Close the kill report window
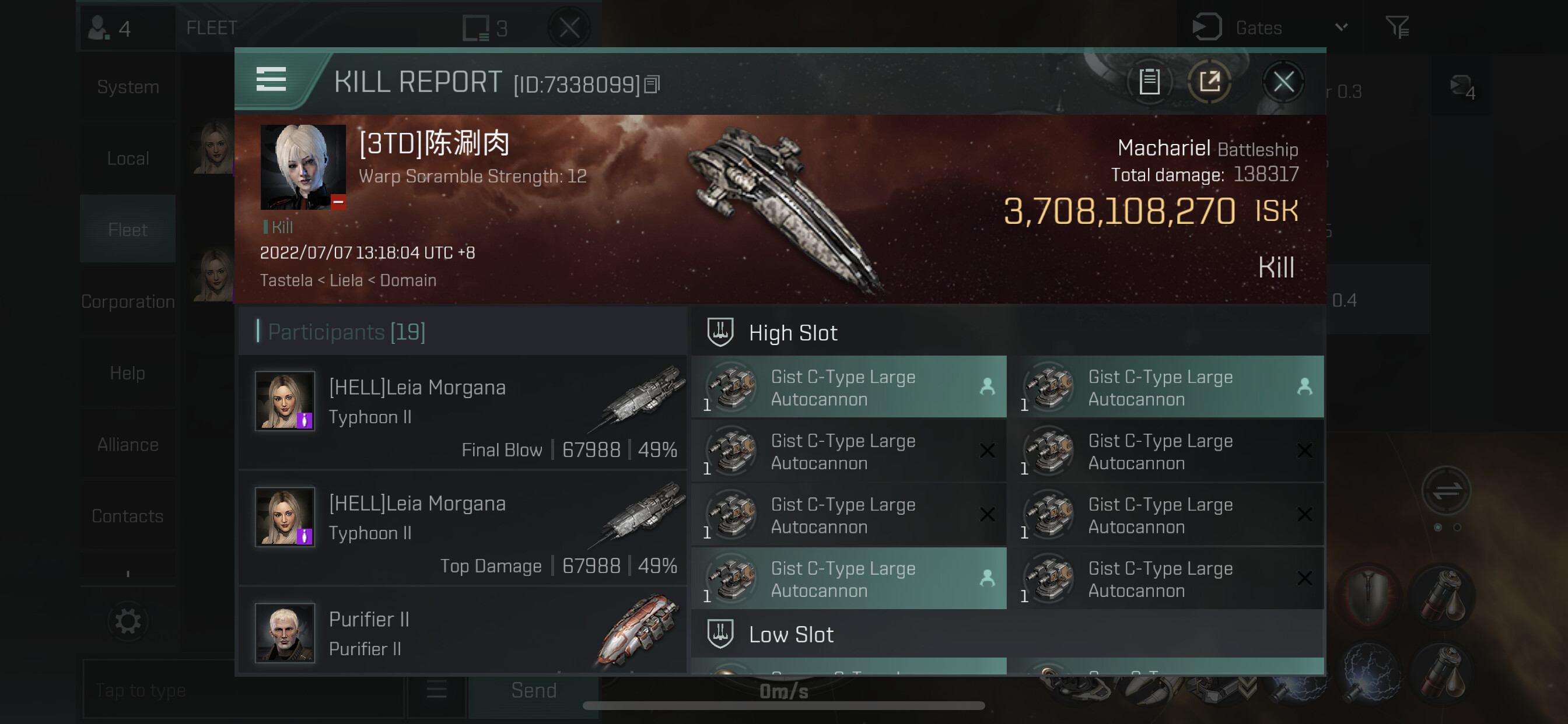The image size is (1568, 724). click(x=1283, y=82)
